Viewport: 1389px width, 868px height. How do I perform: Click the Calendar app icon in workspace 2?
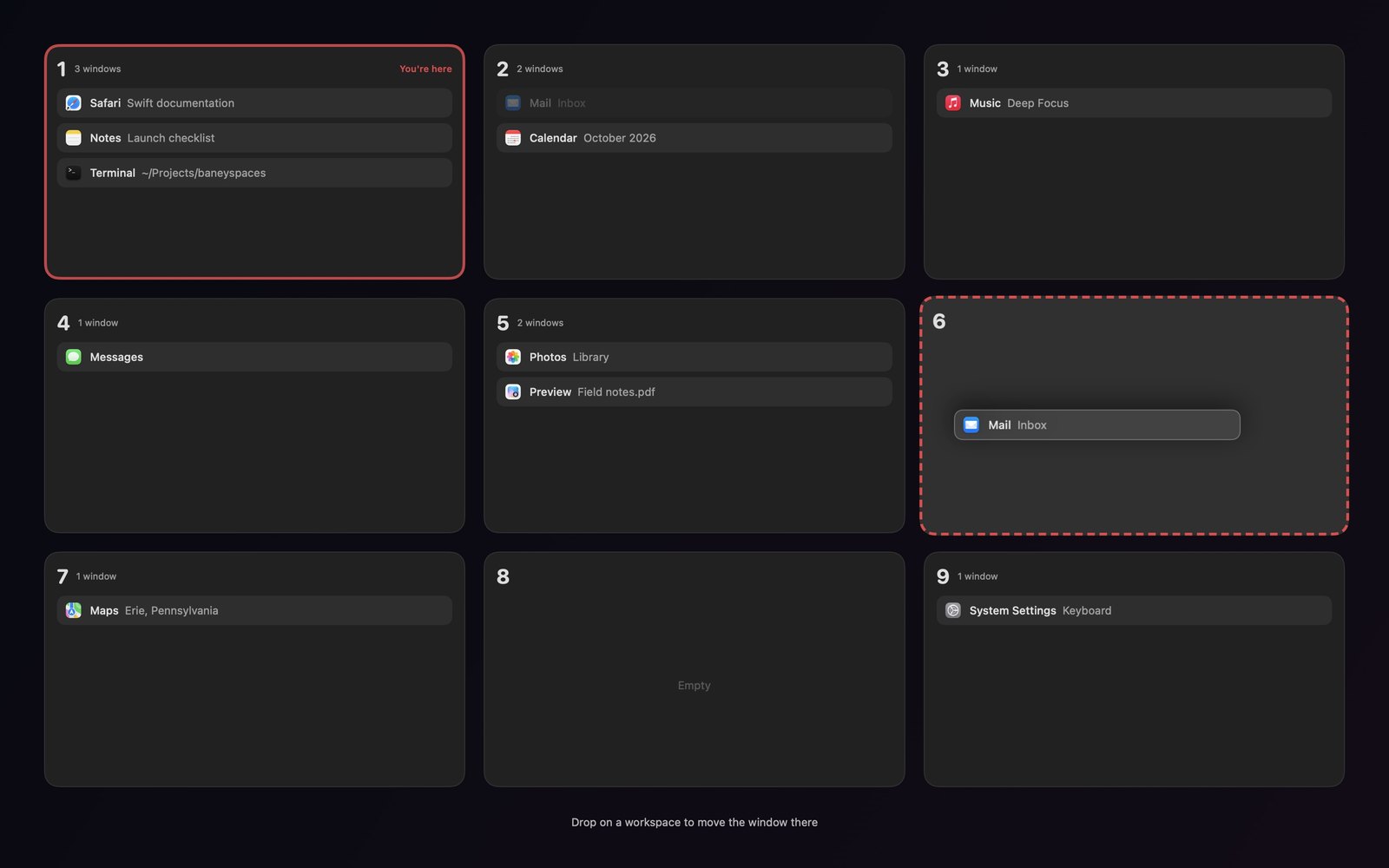513,138
